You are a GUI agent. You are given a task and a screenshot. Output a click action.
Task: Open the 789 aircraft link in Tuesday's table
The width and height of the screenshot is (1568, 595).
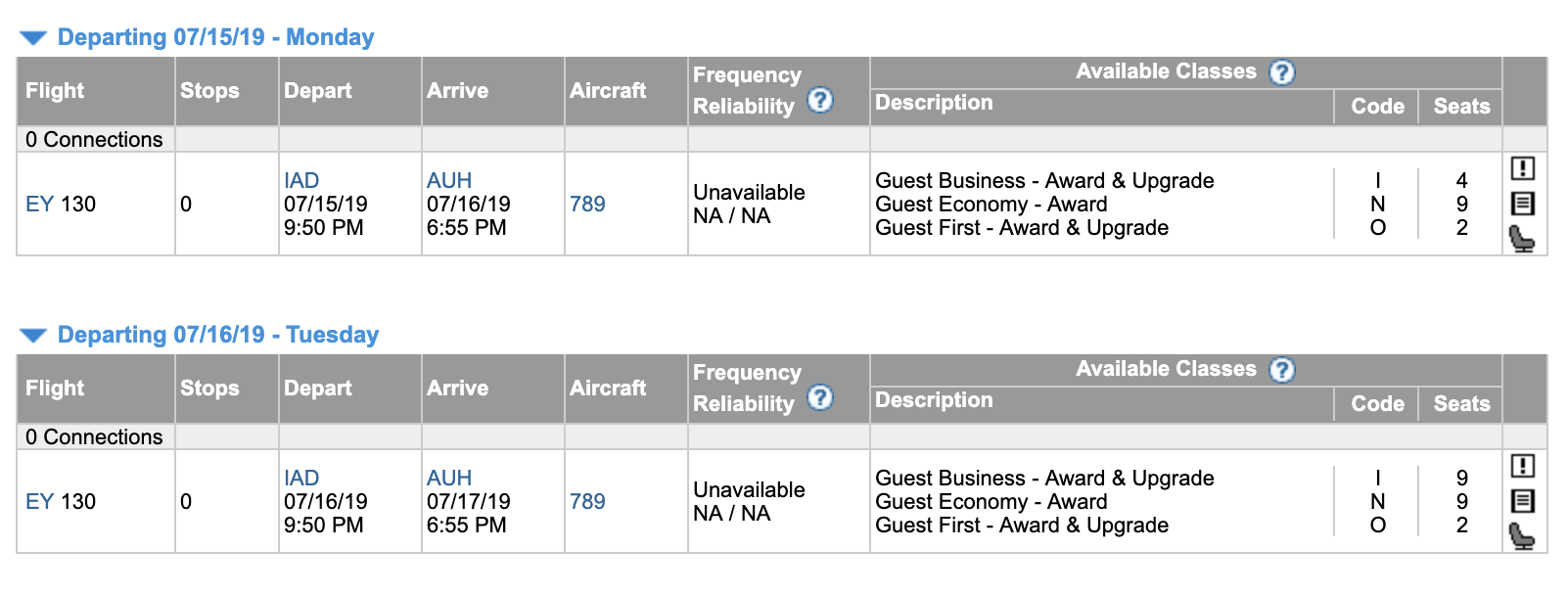(587, 502)
